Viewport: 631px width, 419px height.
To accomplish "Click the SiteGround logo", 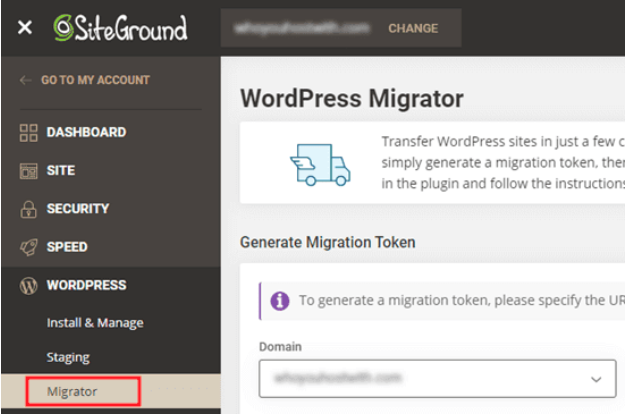I will [121, 28].
